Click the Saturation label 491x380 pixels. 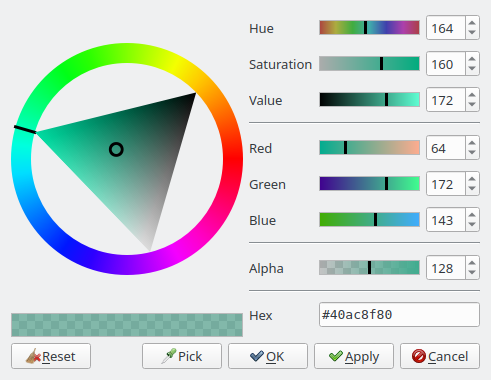point(280,64)
